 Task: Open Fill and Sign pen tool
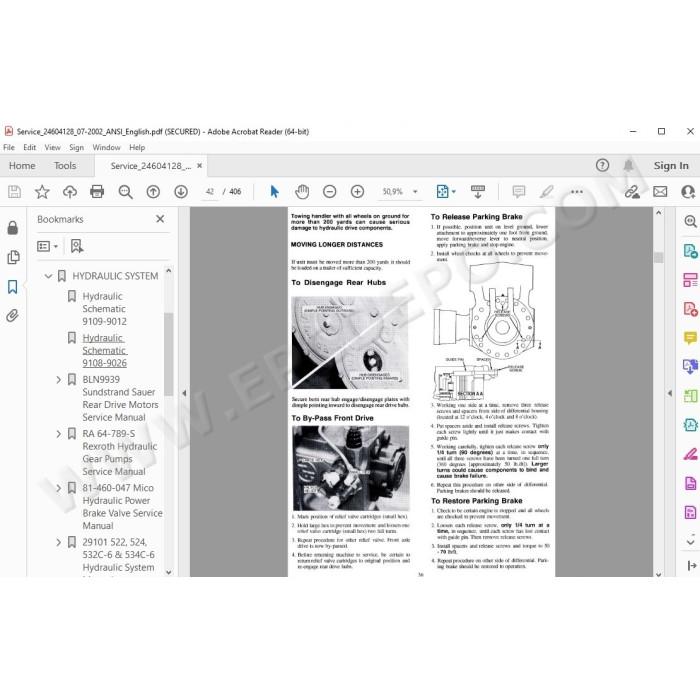point(690,454)
